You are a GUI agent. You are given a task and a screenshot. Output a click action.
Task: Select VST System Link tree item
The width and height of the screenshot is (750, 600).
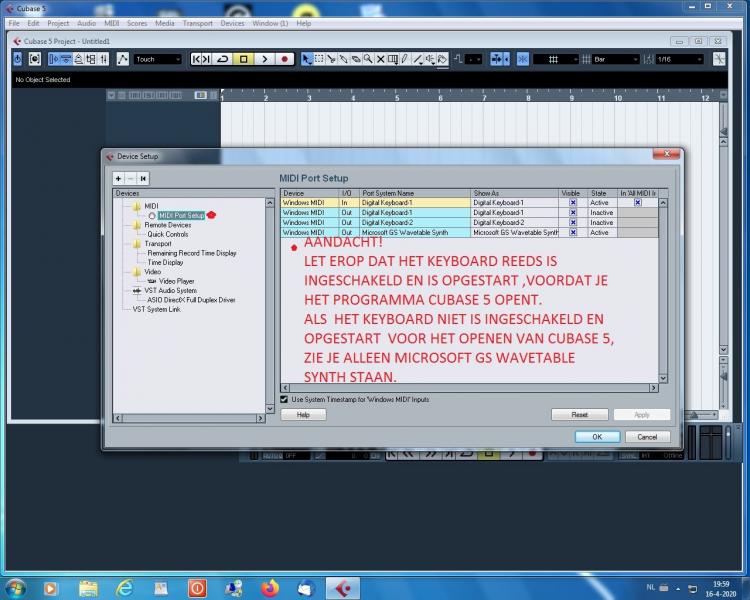point(156,310)
